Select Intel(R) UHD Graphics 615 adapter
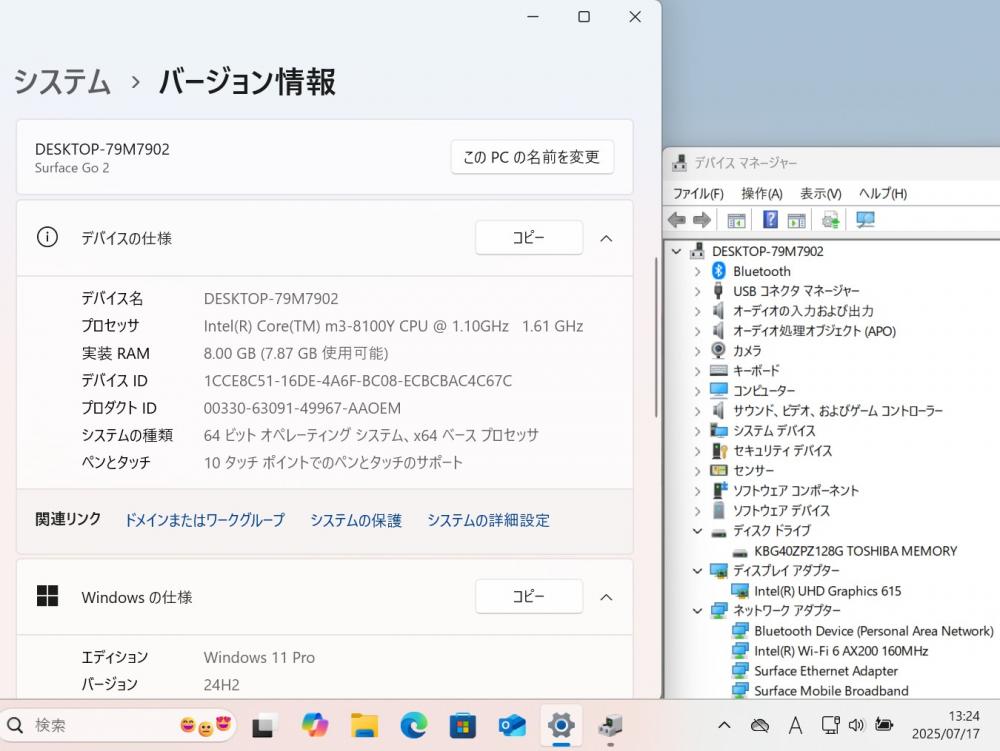 pos(827,591)
